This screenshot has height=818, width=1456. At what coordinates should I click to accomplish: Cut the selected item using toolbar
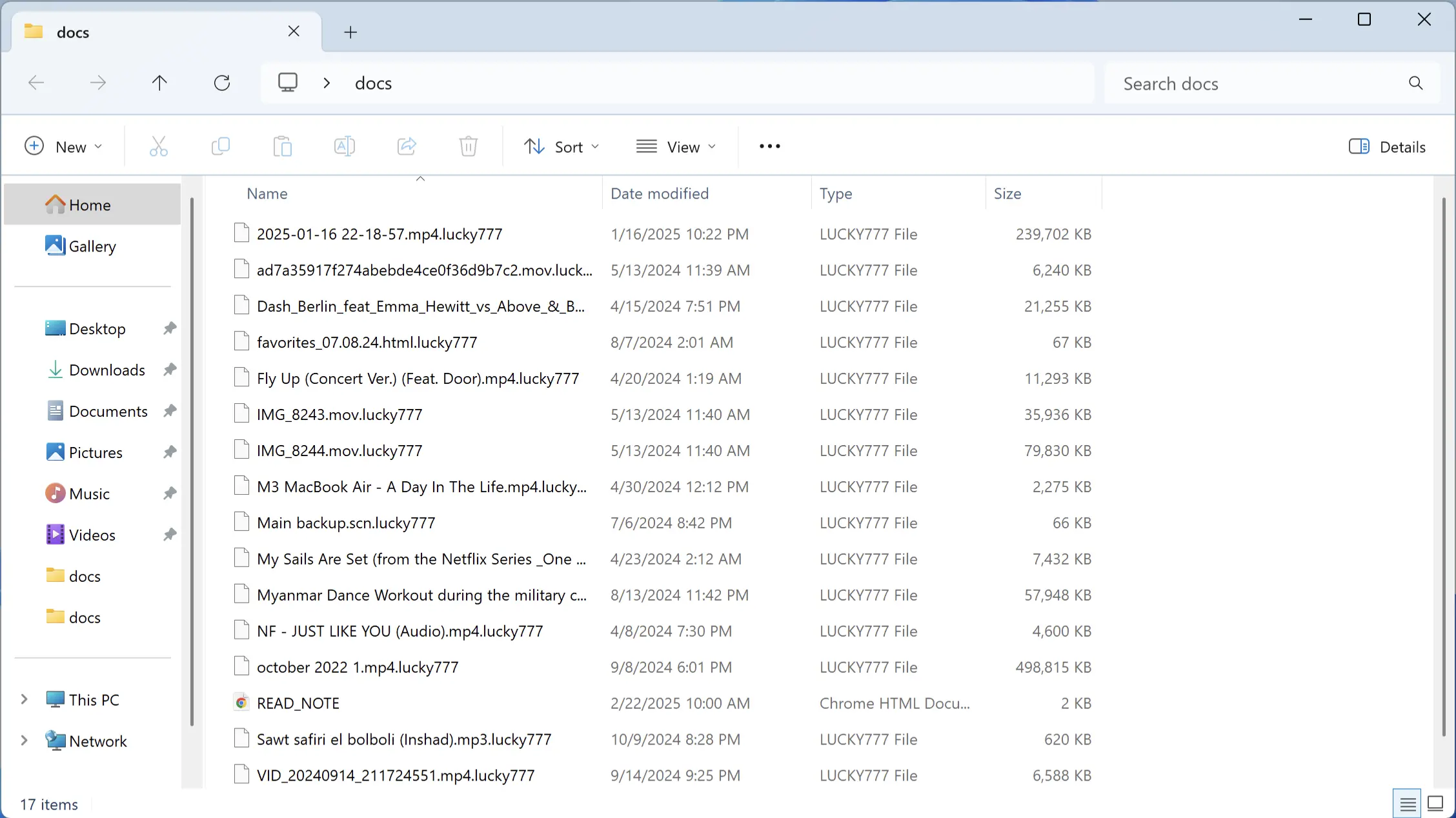click(x=159, y=146)
